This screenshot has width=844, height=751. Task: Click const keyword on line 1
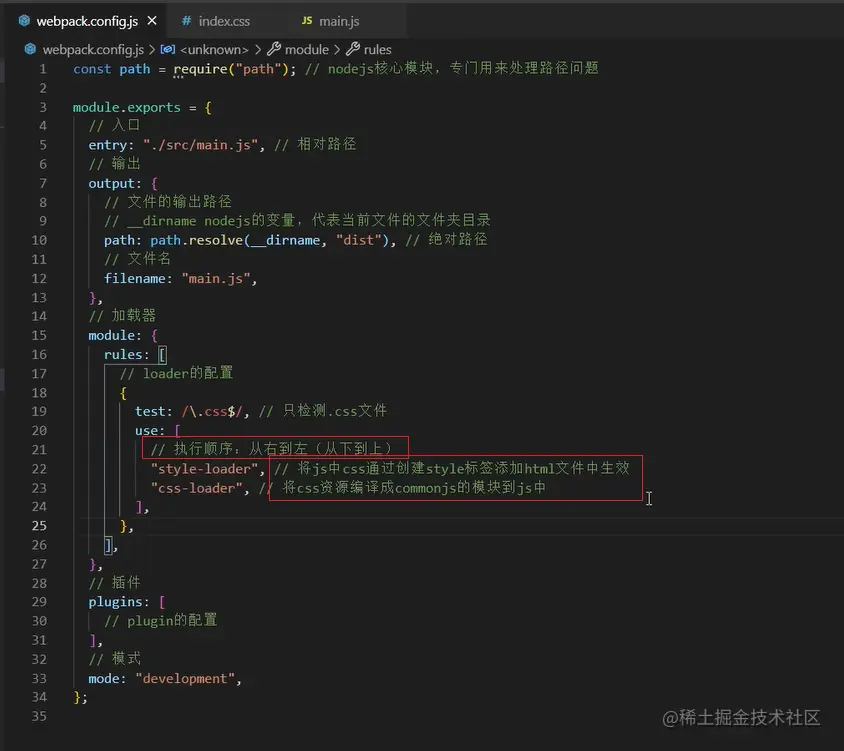(x=92, y=69)
